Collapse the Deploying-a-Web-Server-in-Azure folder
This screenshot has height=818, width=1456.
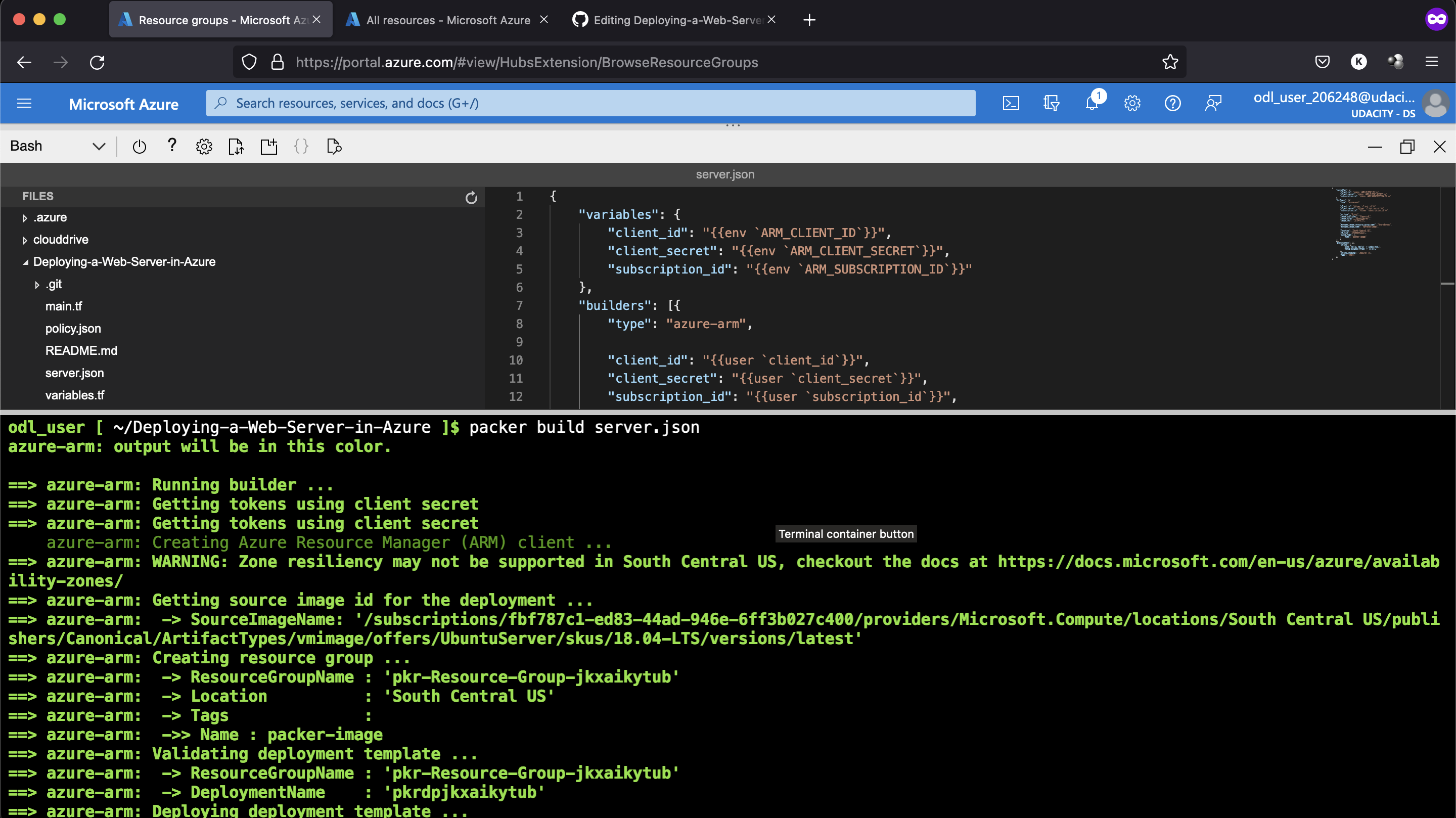tap(25, 262)
